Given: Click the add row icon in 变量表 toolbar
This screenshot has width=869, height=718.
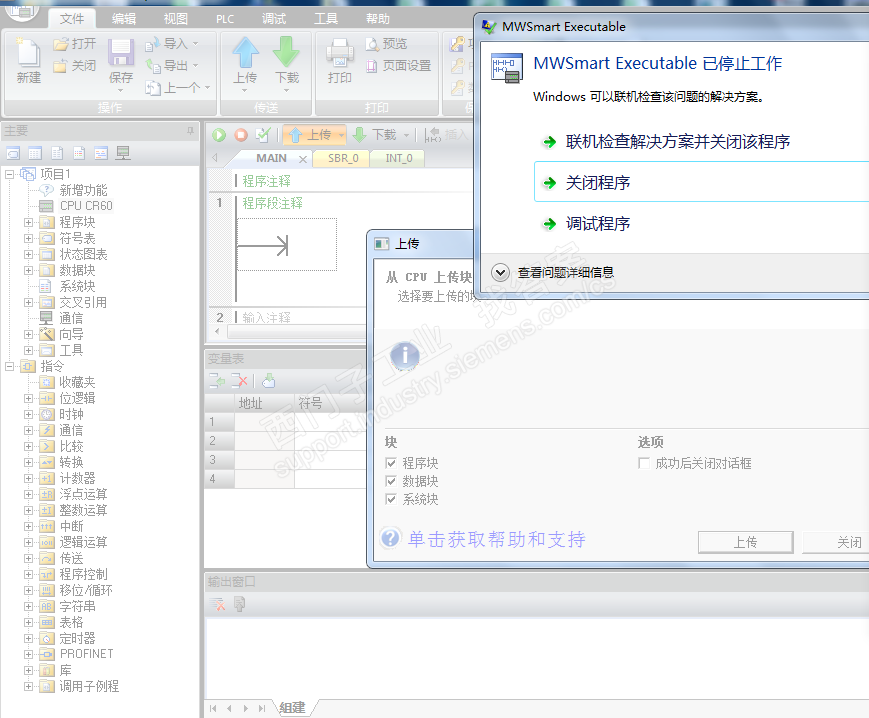Looking at the screenshot, I should pyautogui.click(x=217, y=381).
